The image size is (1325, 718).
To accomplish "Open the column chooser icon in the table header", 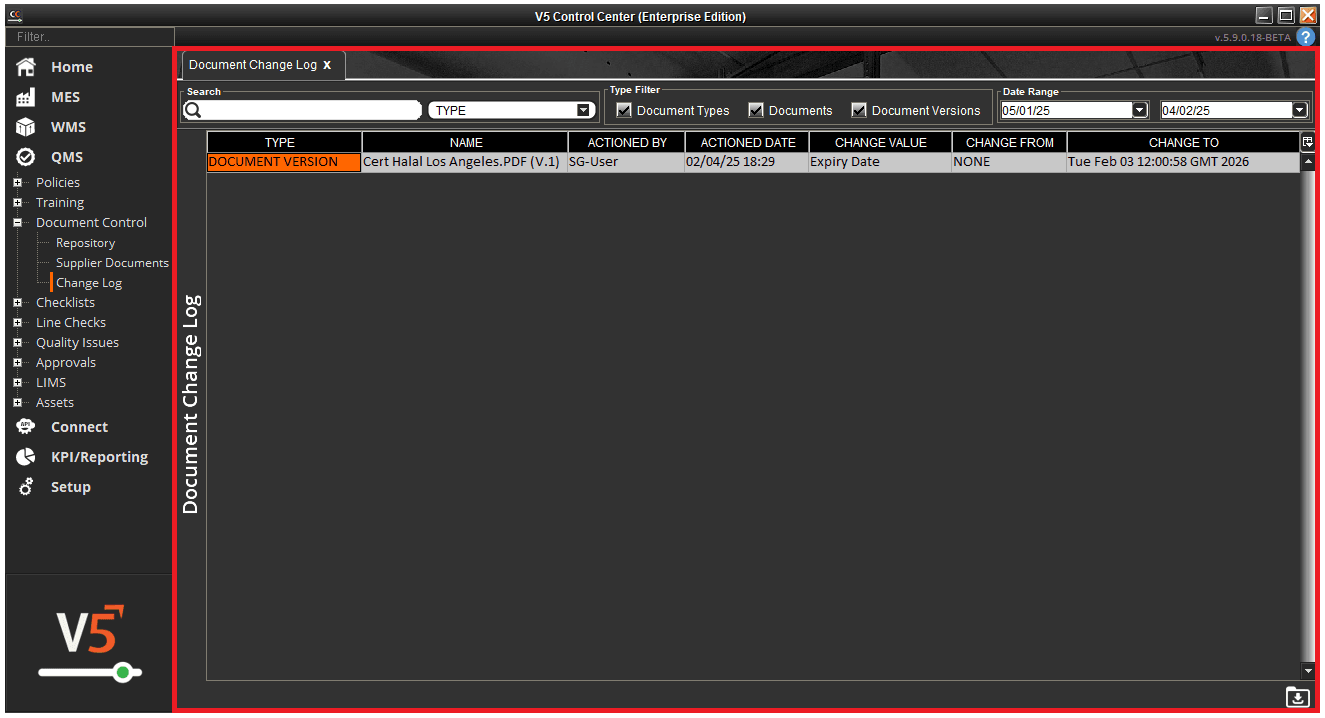I will pos(1308,142).
